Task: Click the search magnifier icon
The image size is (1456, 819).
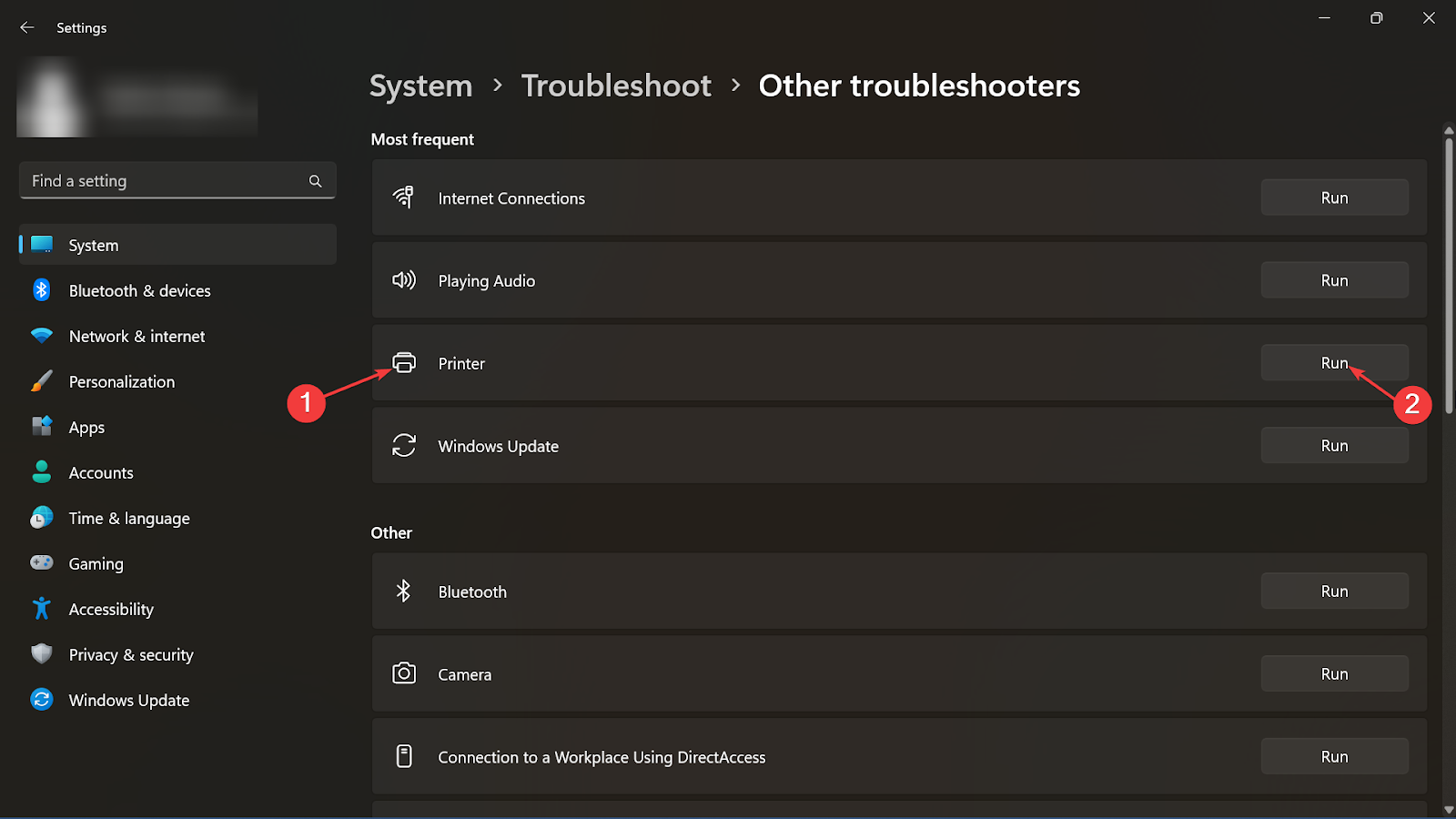Action: click(315, 181)
